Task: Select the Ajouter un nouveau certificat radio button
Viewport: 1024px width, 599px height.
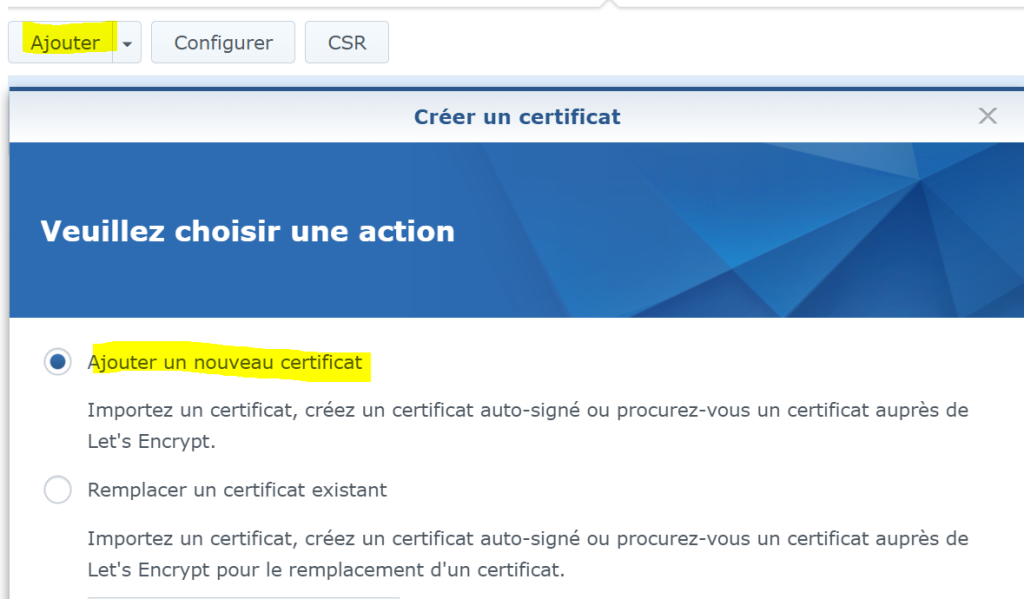Action: tap(58, 362)
